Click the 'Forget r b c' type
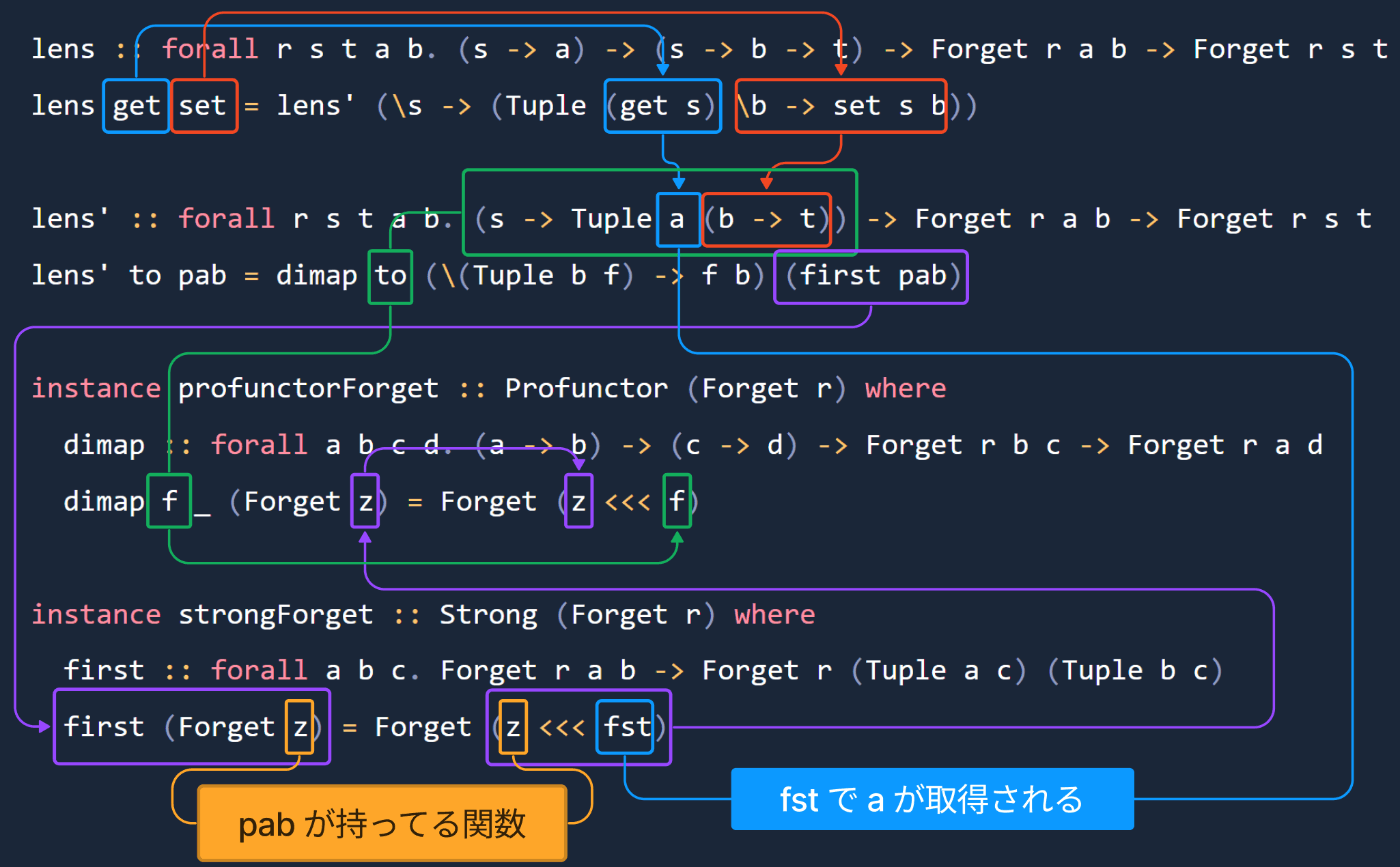This screenshot has width=1400, height=867. pos(963,445)
